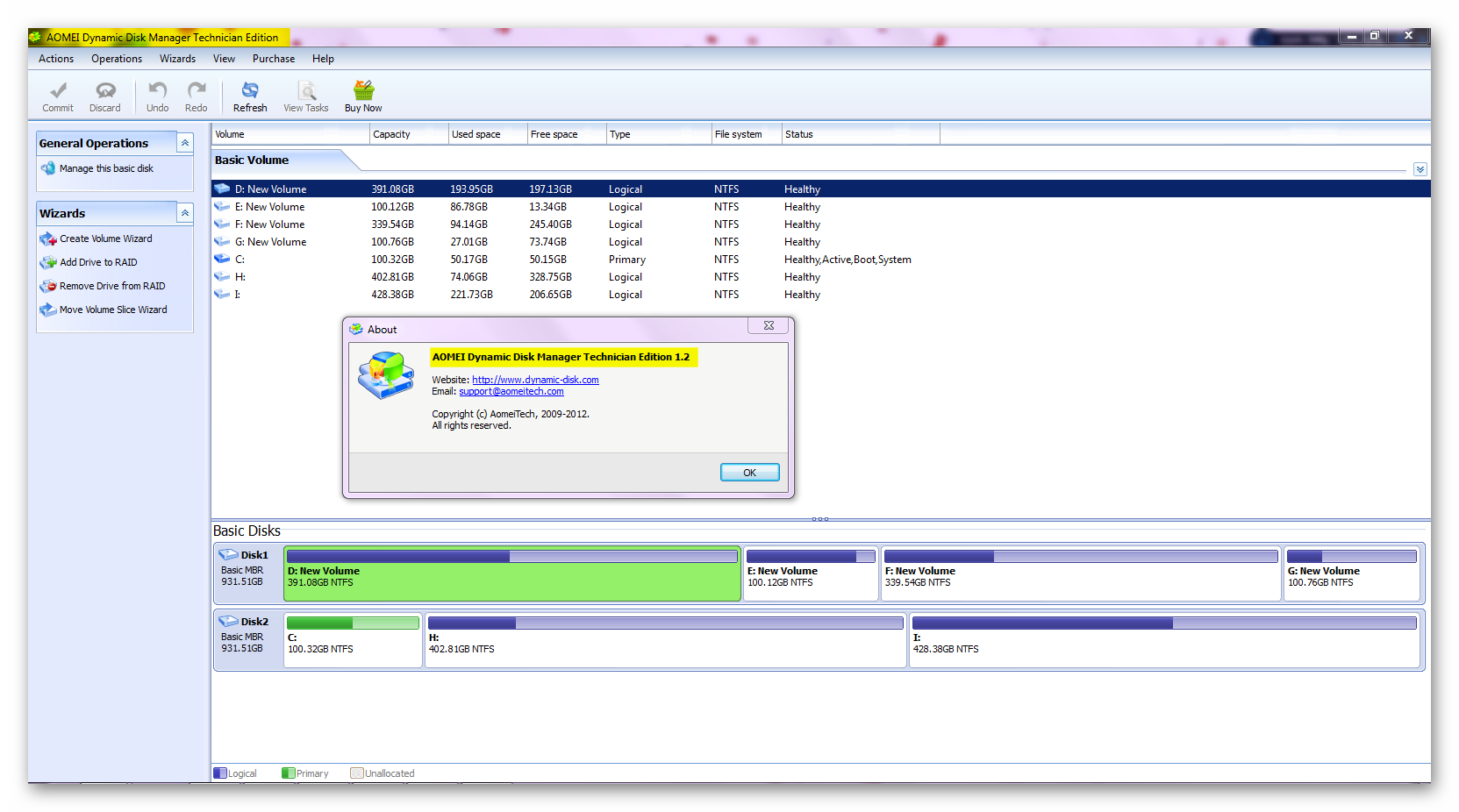This screenshot has width=1459, height=812.
Task: Click the About dialog title icon
Action: 356,330
